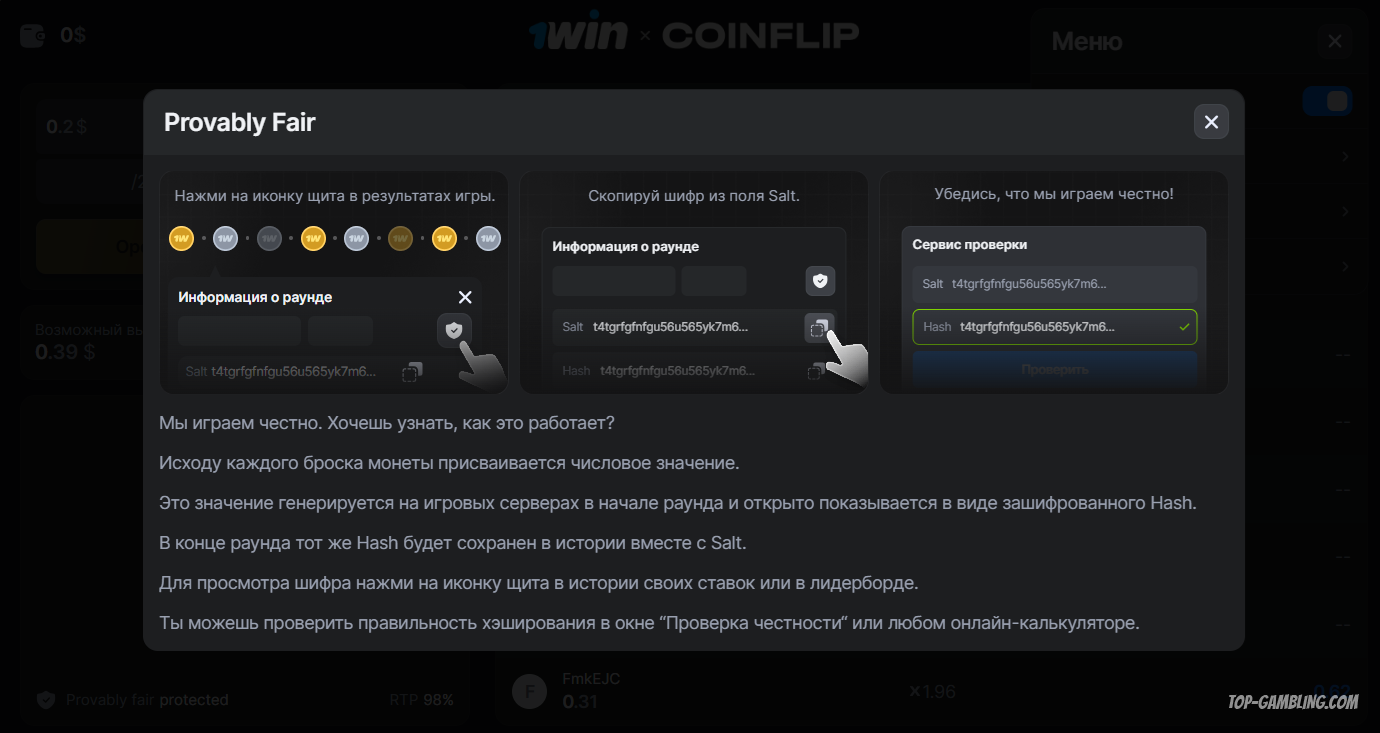Screen dimensions: 1380x733
Task: Expand the third menu chevron item
Action: (x=1345, y=267)
